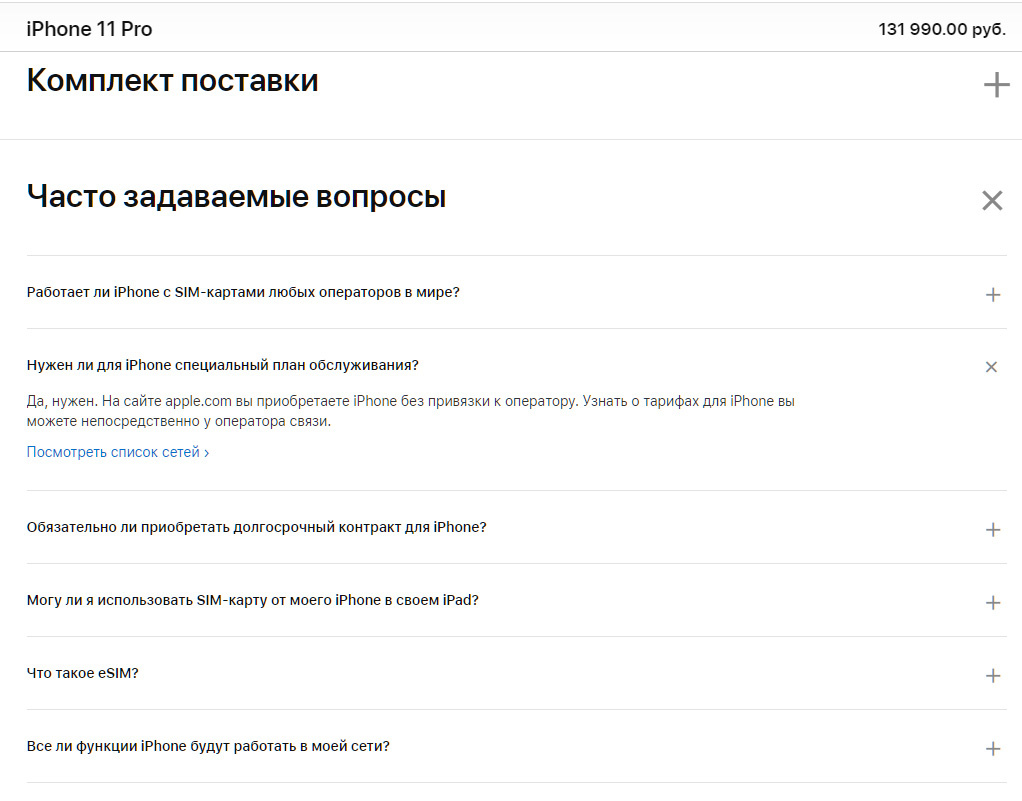
Task: Click question Работает ли iPhone с SIM-картами
Action: pyautogui.click(x=243, y=292)
